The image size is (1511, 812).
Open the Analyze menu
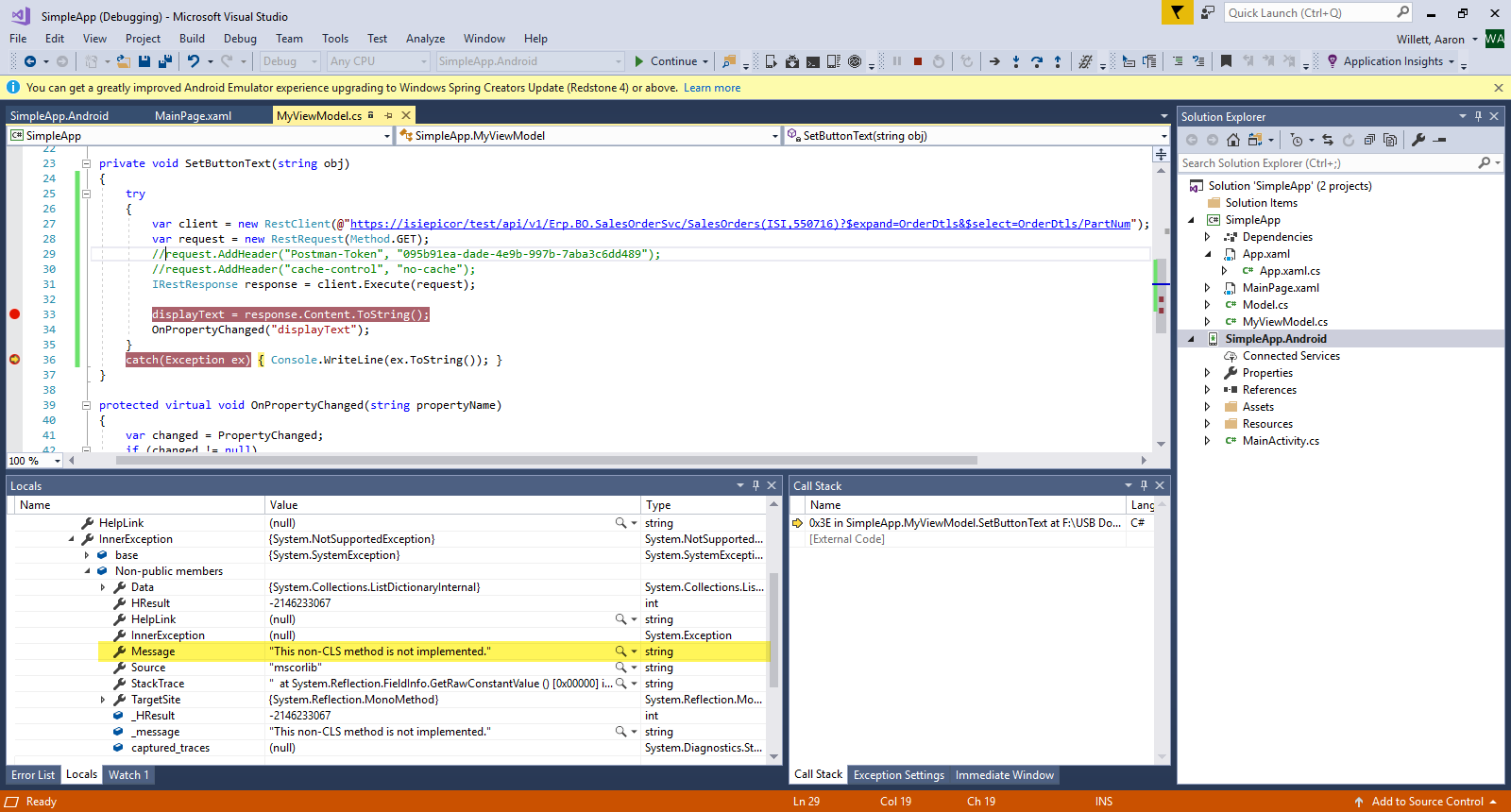click(x=425, y=39)
